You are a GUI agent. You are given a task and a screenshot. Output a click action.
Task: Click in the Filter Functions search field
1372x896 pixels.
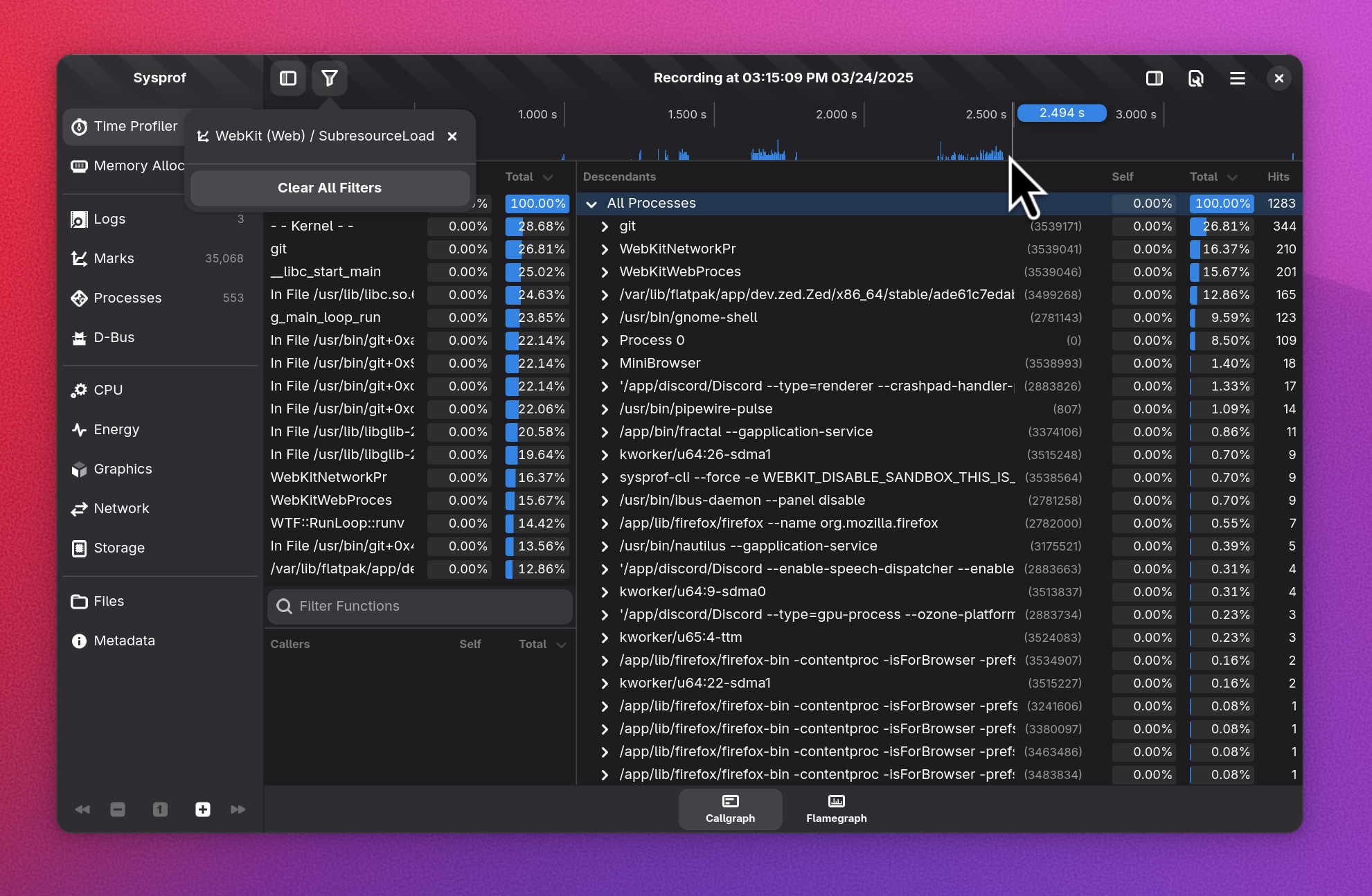click(x=420, y=607)
